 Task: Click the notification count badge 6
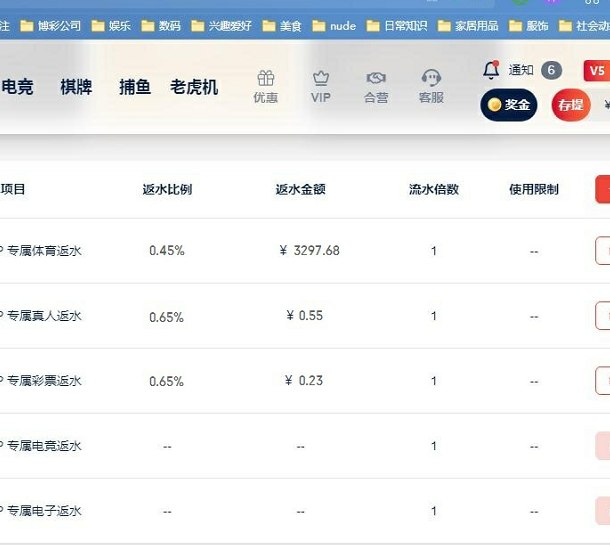click(x=551, y=70)
